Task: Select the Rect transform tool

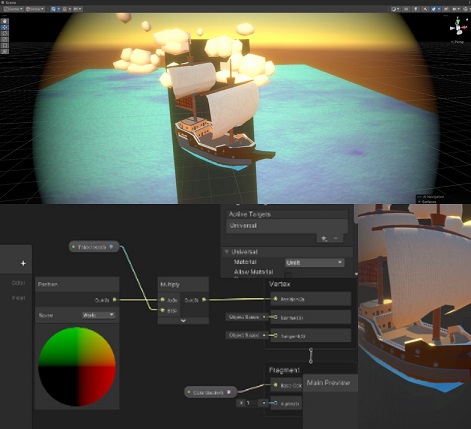Action: pos(5,45)
